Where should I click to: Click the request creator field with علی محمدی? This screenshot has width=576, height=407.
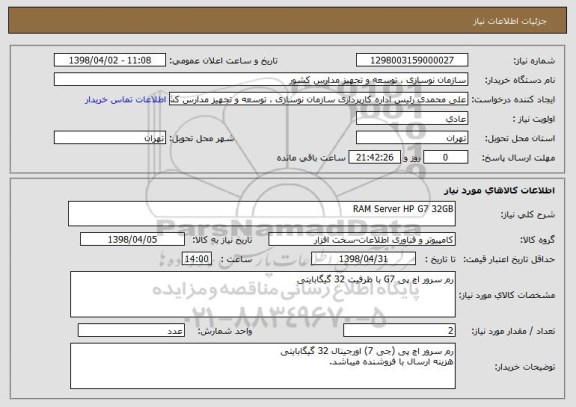(318, 99)
